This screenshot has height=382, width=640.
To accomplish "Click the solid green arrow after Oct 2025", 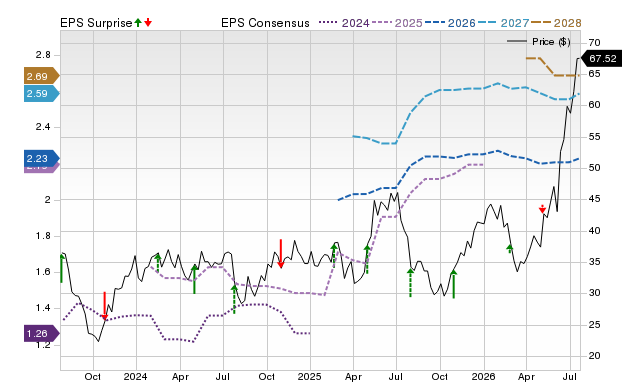I will click(x=453, y=284).
